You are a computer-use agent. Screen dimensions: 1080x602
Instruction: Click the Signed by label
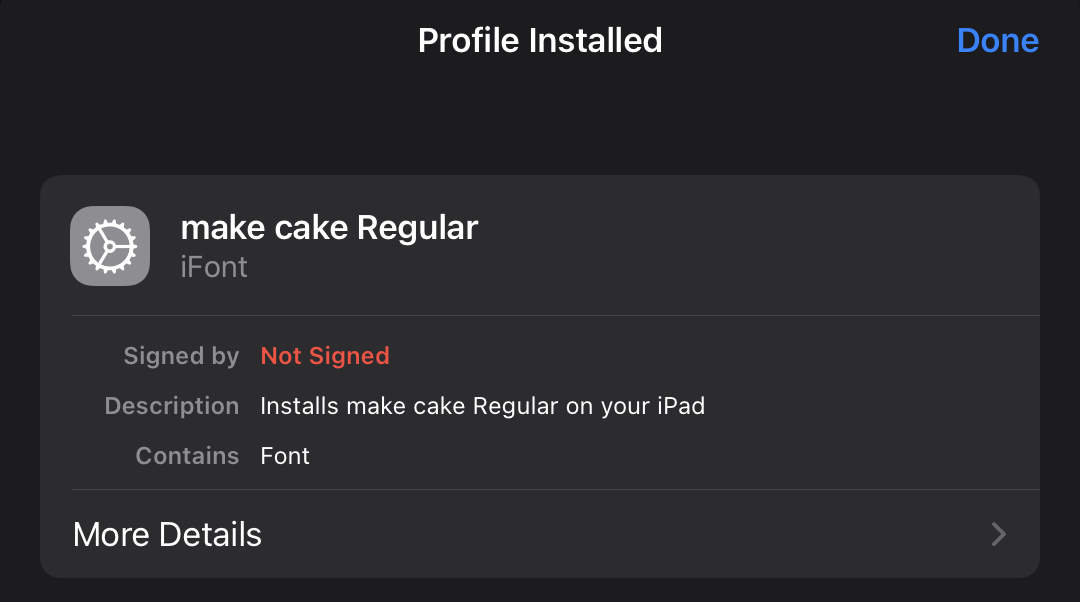(181, 356)
